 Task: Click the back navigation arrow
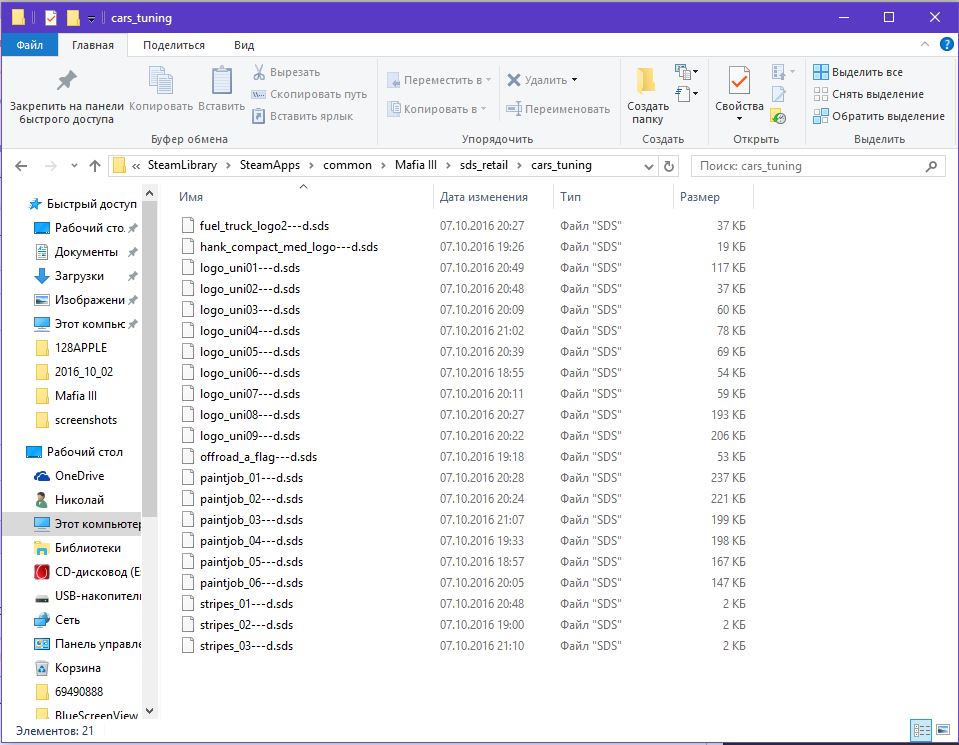pyautogui.click(x=22, y=166)
